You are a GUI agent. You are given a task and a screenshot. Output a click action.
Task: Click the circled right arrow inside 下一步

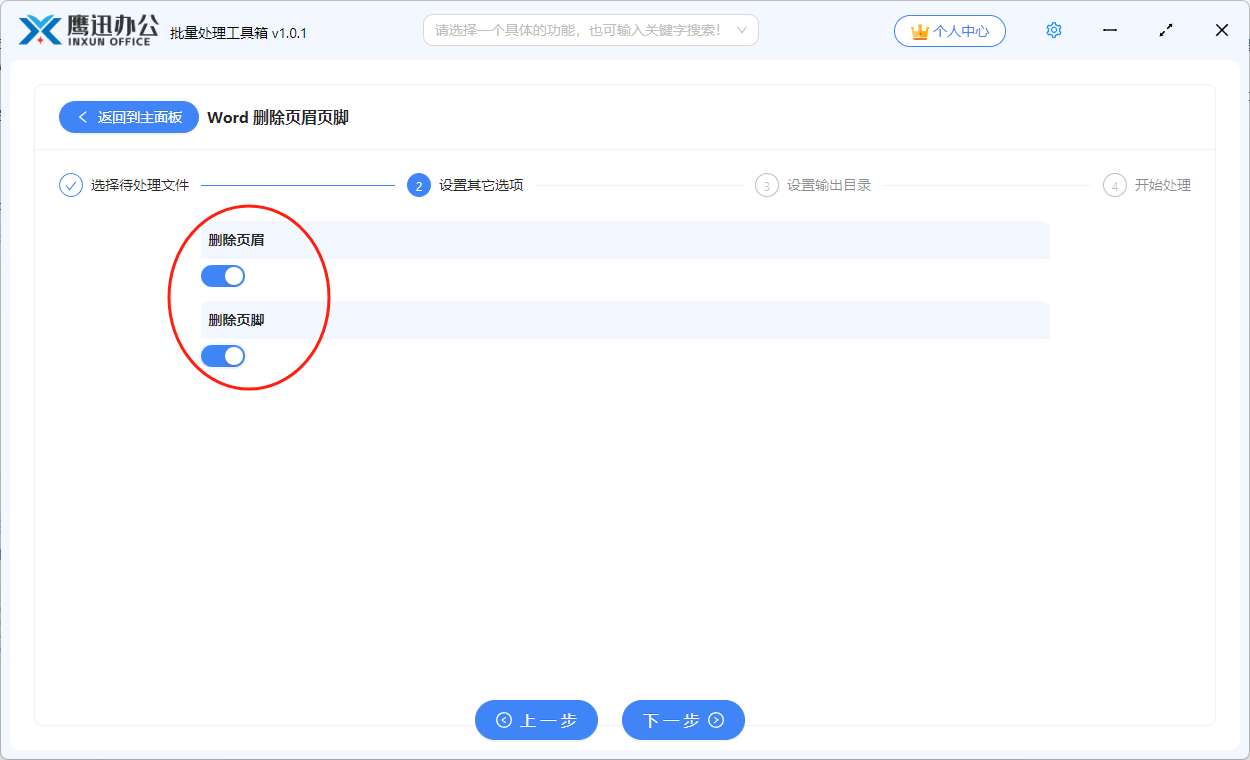(x=716, y=720)
